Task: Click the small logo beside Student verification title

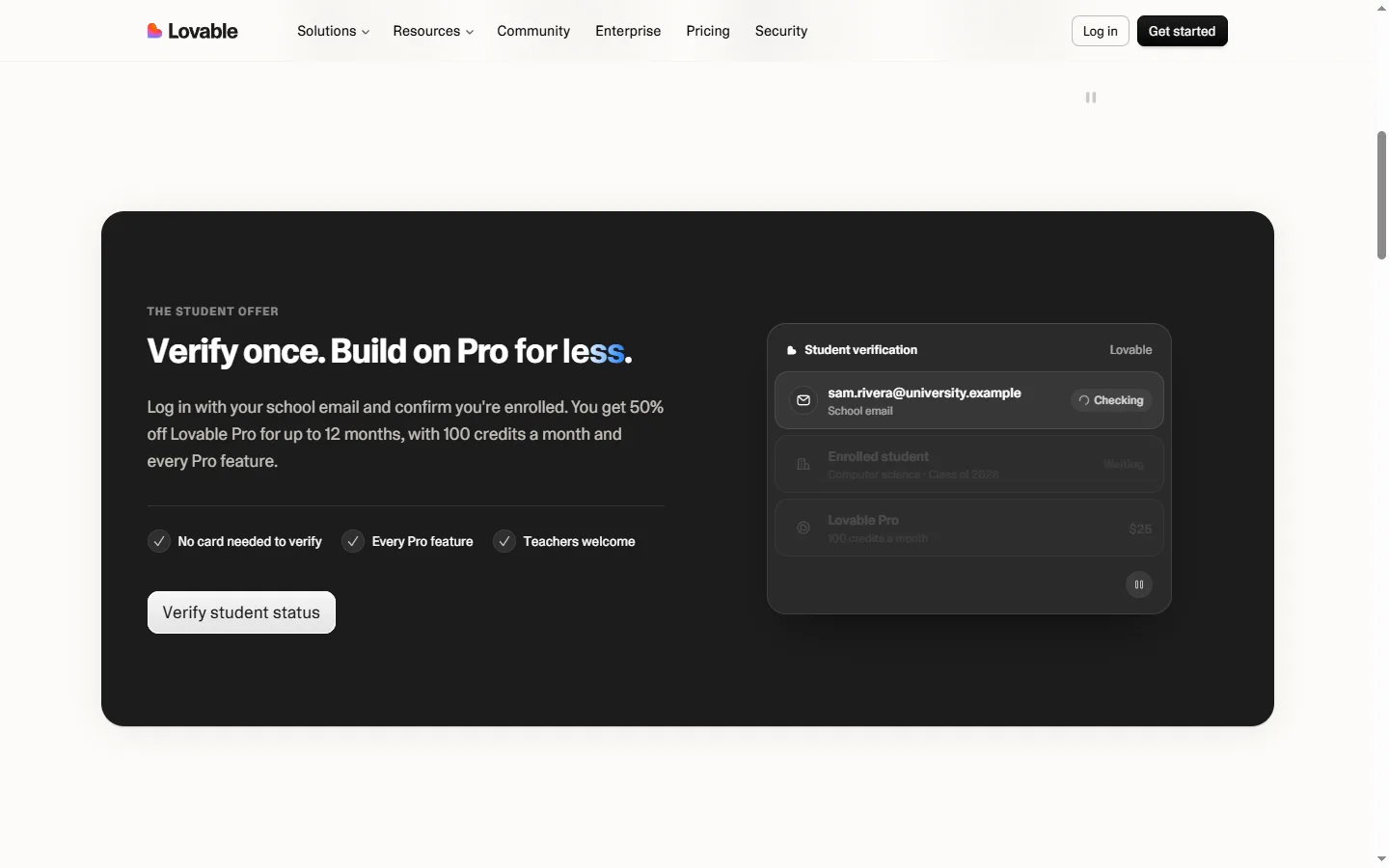Action: coord(792,350)
